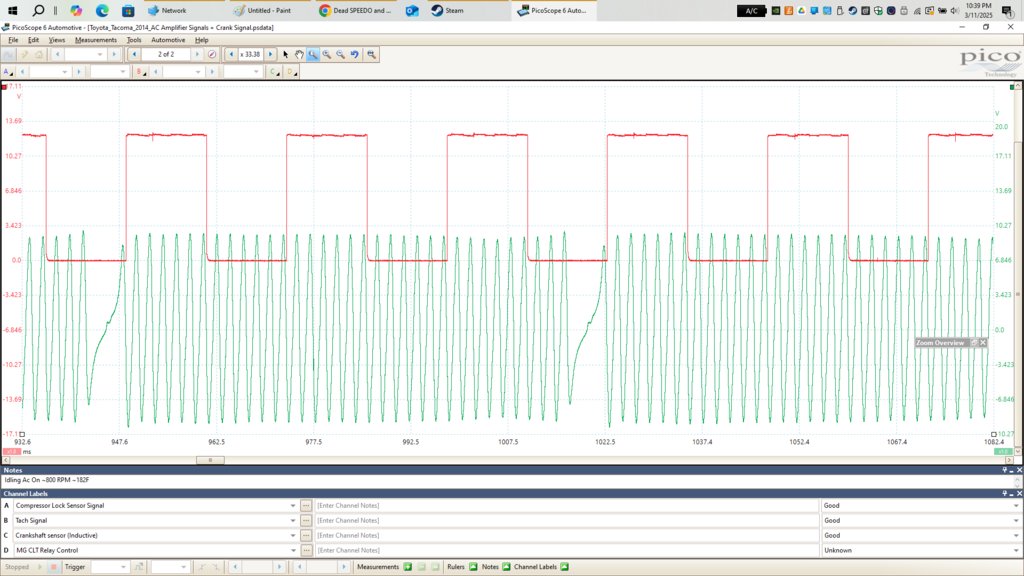Click channel A notes input field
Screen dimensions: 1024x576
coord(566,505)
